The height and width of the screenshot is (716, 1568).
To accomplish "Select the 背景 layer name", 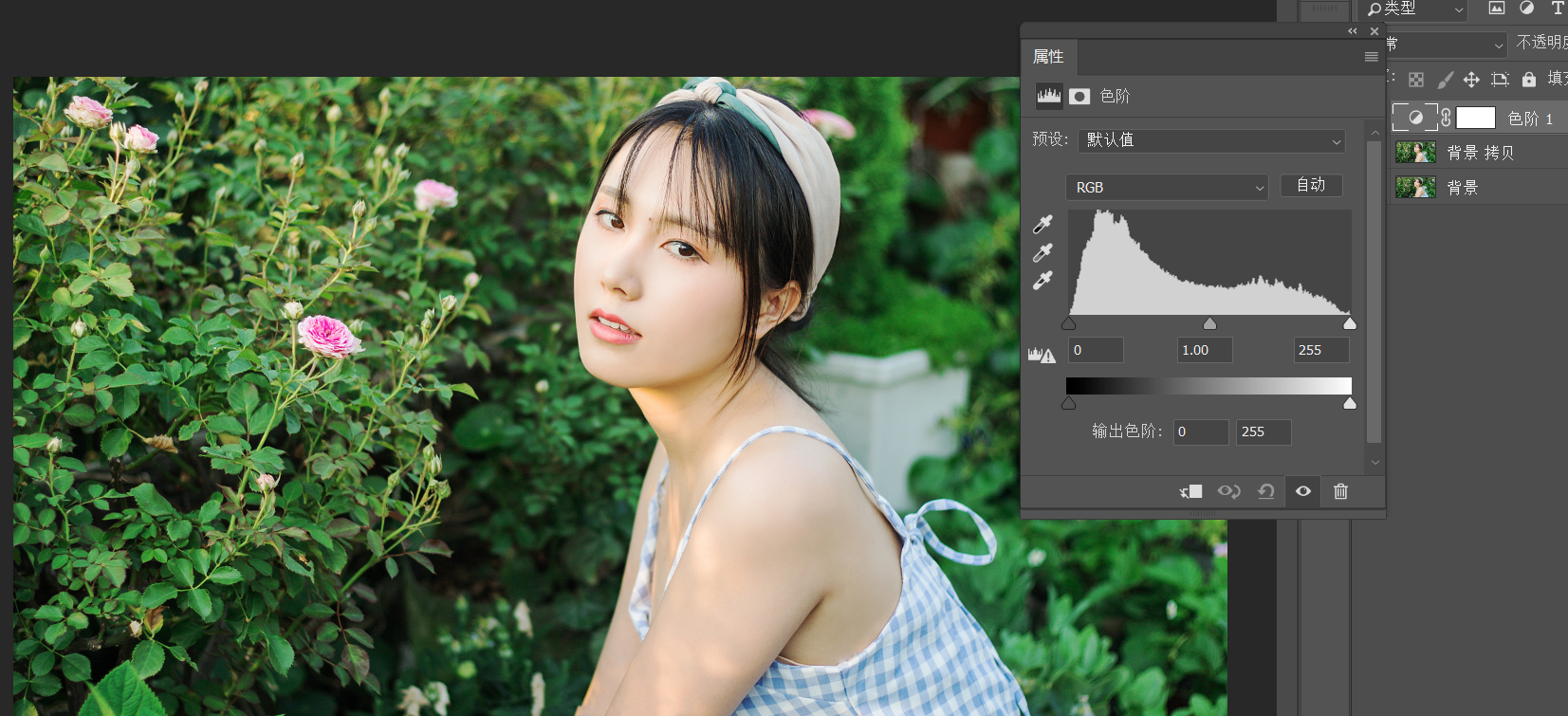I will tap(1463, 188).
